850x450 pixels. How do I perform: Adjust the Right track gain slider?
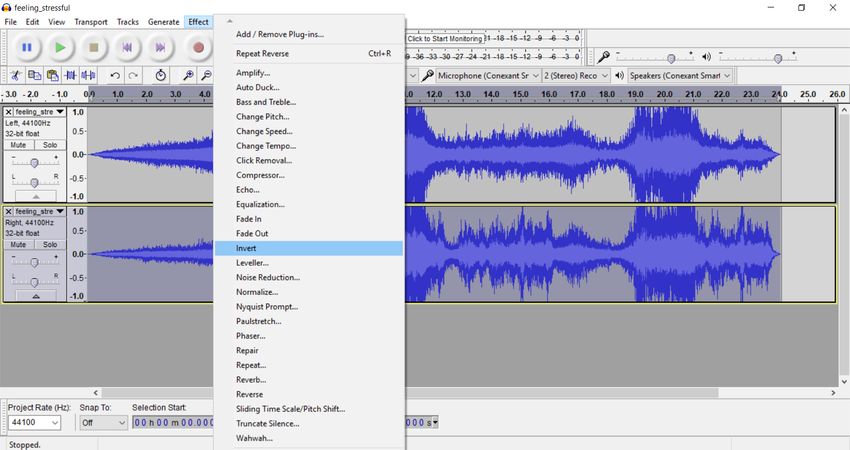(35, 262)
